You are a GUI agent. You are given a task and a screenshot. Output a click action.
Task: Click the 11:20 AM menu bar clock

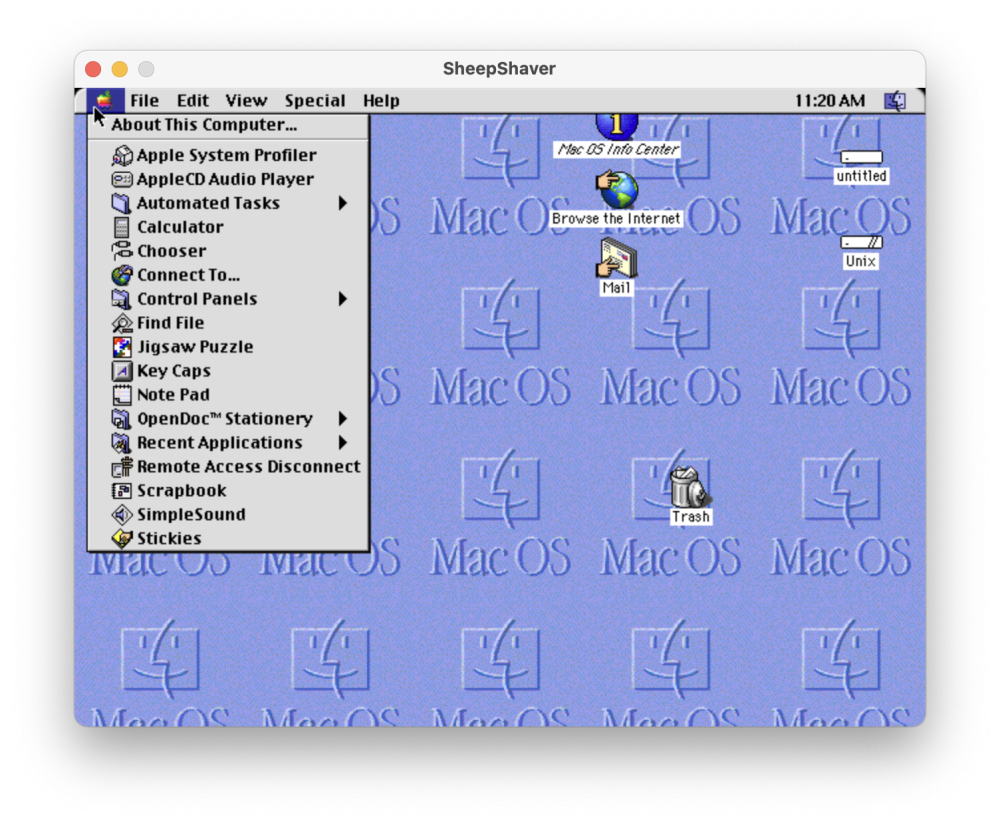(x=830, y=101)
